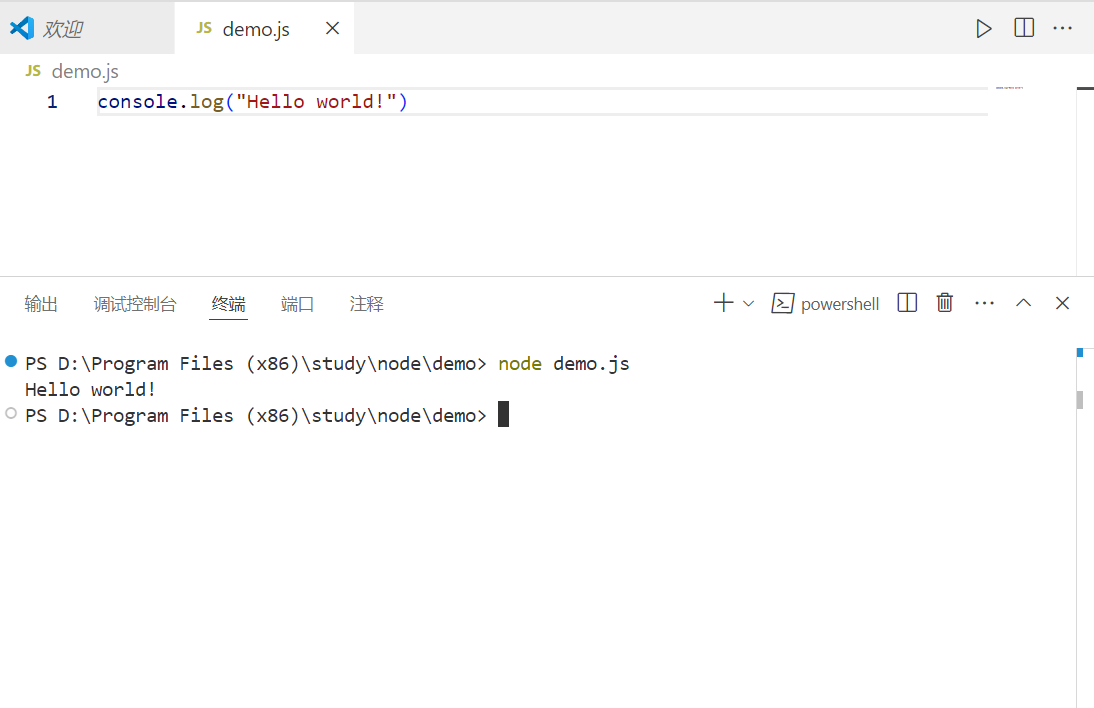The height and width of the screenshot is (708, 1094).
Task: Maximize the panel with the chevron up
Action: click(x=1023, y=303)
